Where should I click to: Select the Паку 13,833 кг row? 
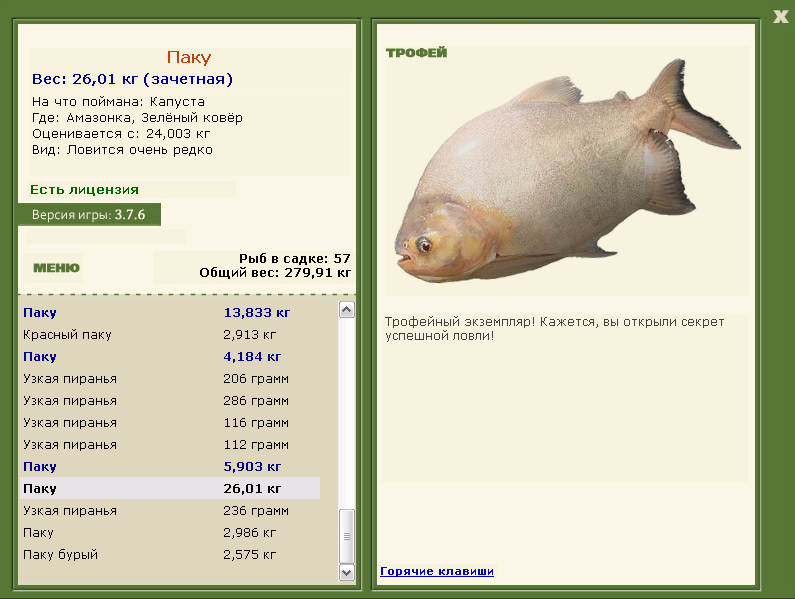pyautogui.click(x=170, y=312)
